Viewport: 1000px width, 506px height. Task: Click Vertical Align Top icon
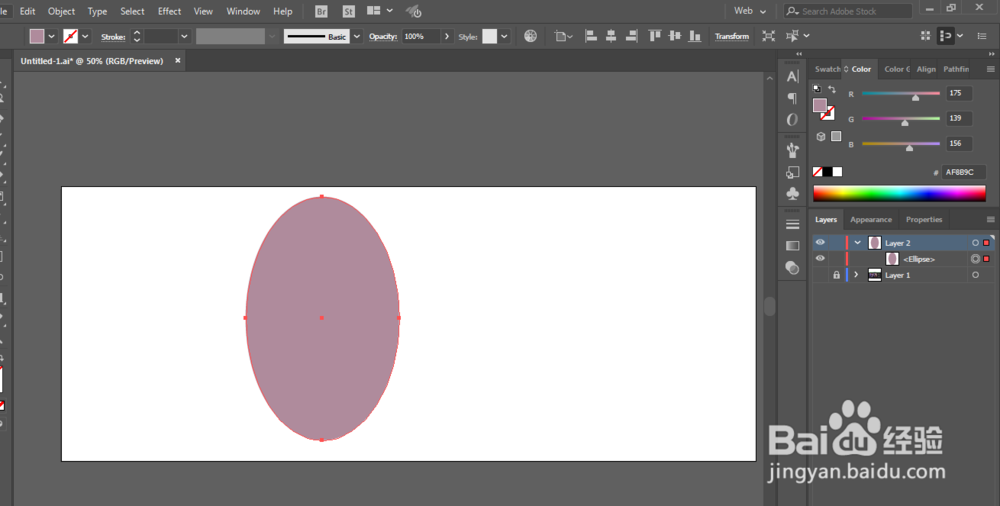click(x=655, y=36)
